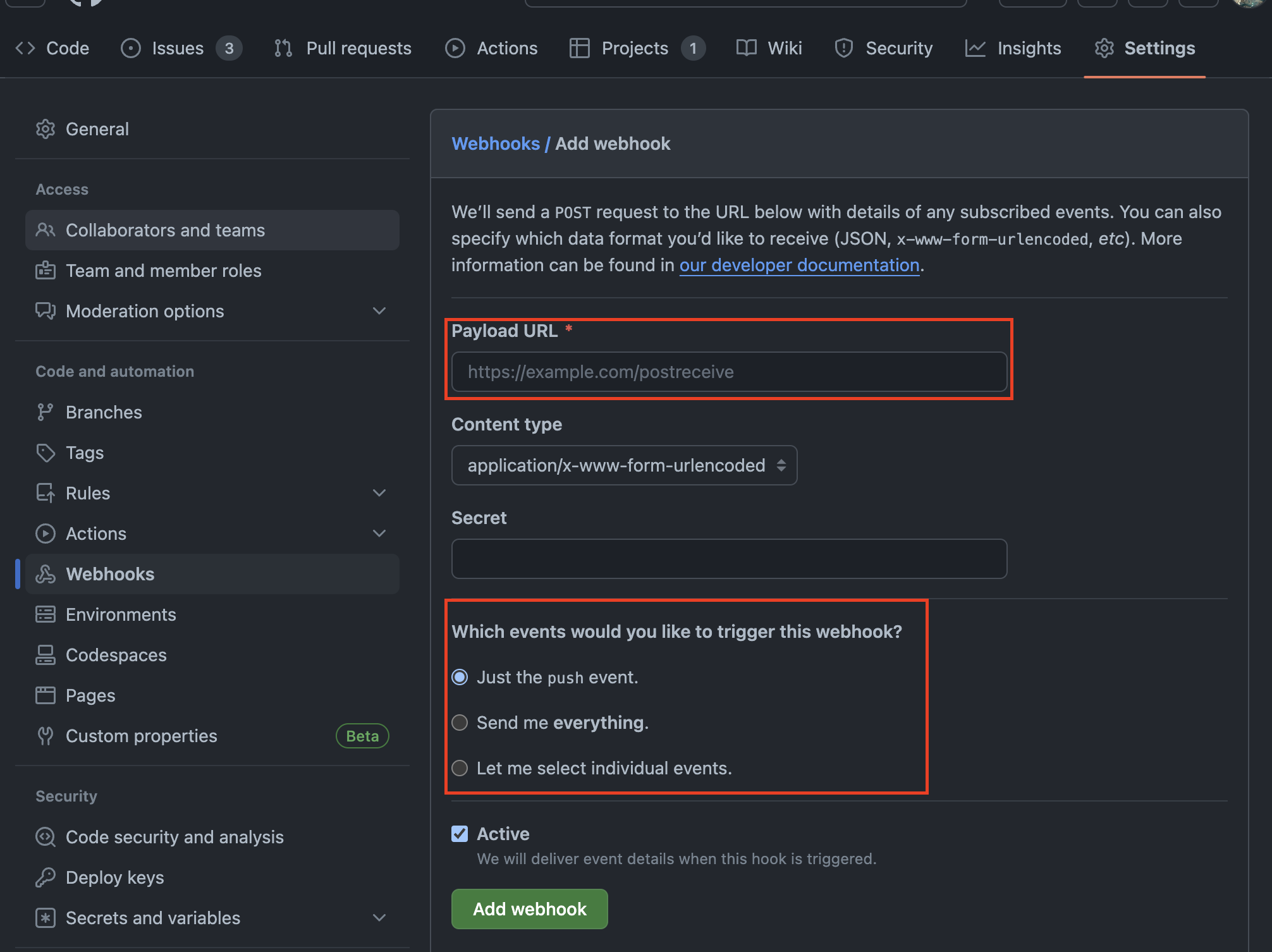Click the Deploy keys key icon
The height and width of the screenshot is (952, 1272).
46,877
